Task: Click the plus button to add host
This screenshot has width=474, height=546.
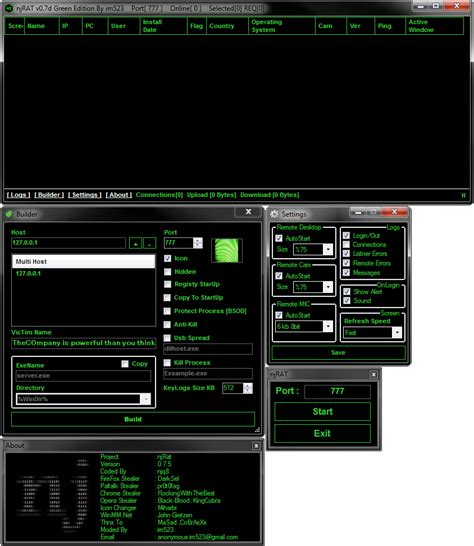Action: click(135, 243)
